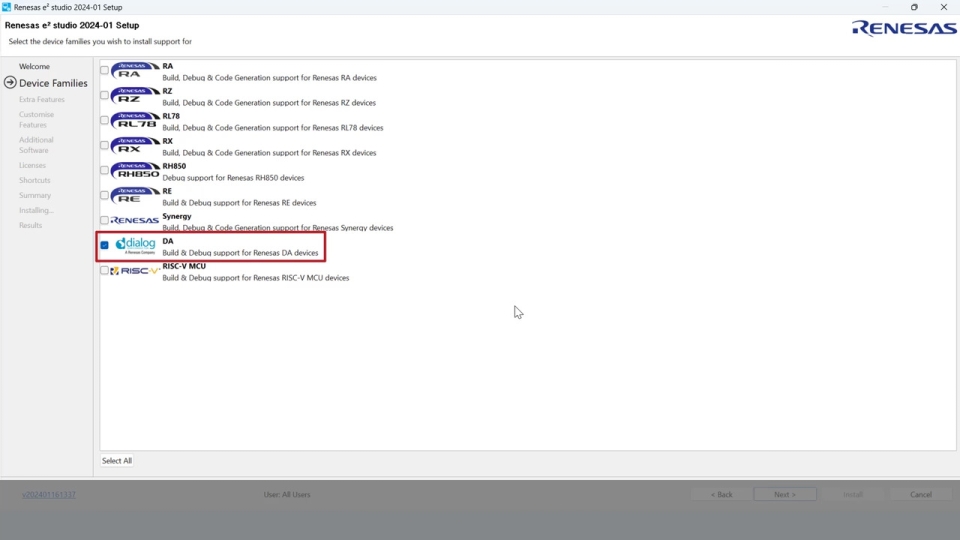Click the Next button

coord(785,494)
